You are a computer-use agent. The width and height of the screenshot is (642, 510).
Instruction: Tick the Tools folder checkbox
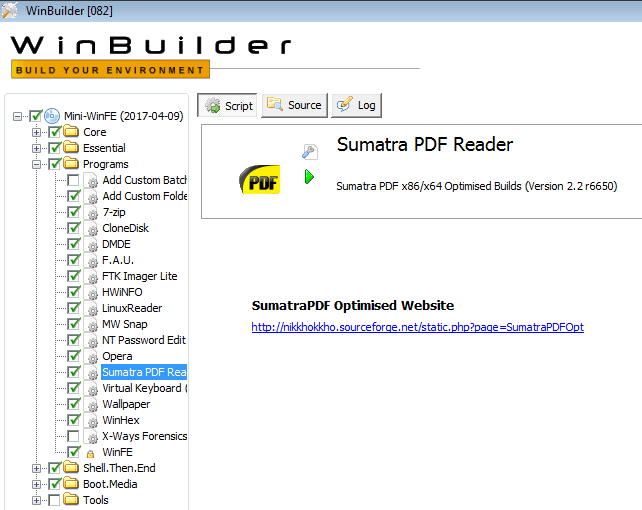tap(54, 500)
